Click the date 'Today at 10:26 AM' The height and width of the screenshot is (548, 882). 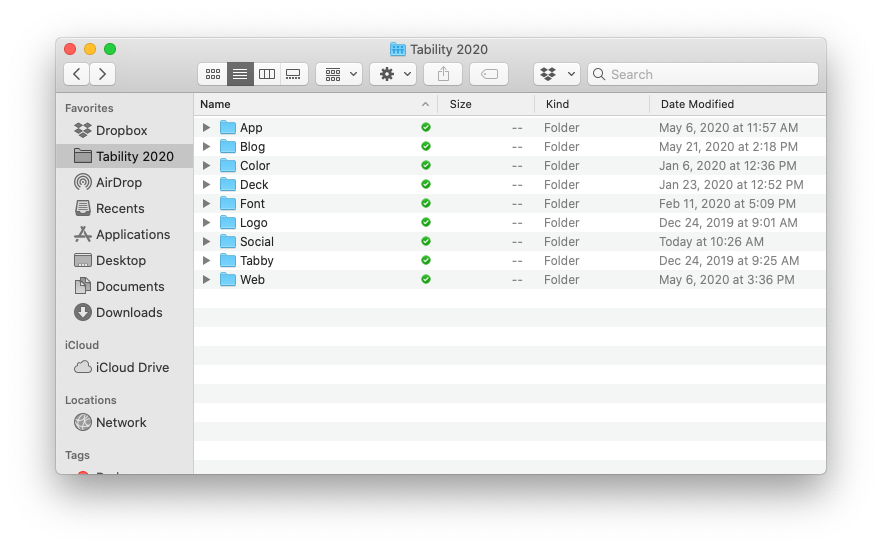712,242
